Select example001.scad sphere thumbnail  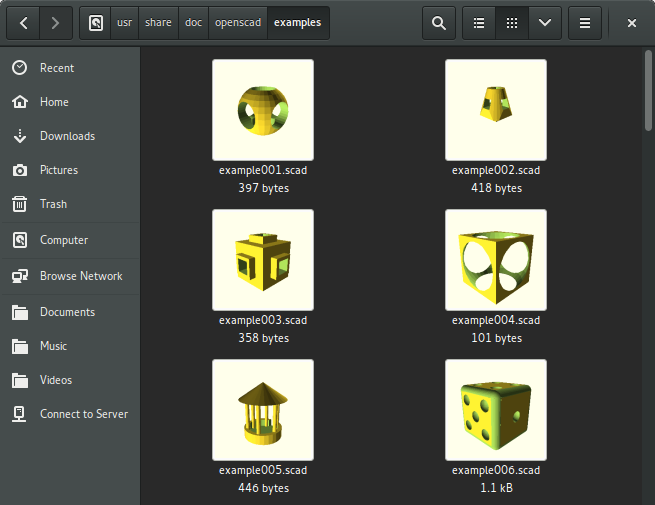tap(263, 110)
